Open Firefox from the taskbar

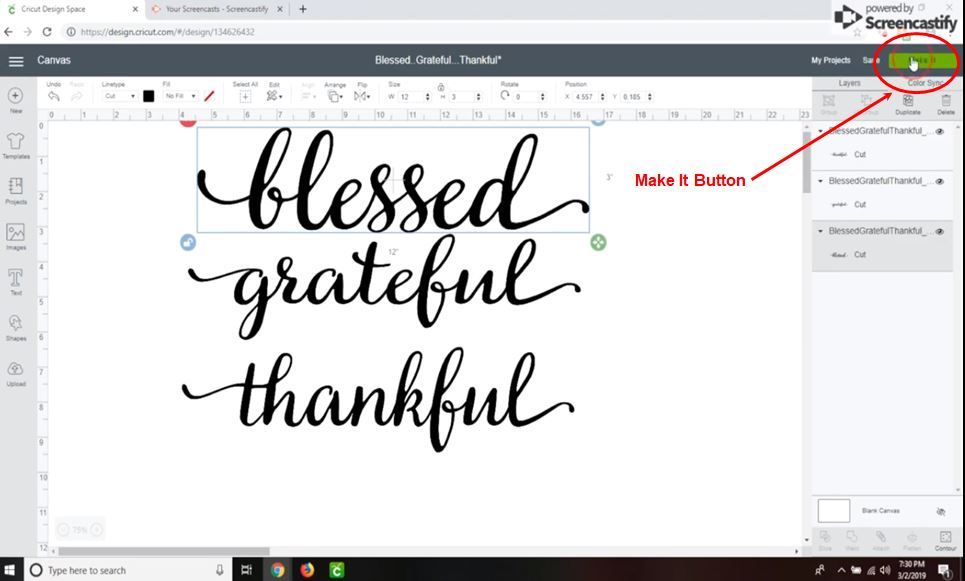pyautogui.click(x=307, y=570)
